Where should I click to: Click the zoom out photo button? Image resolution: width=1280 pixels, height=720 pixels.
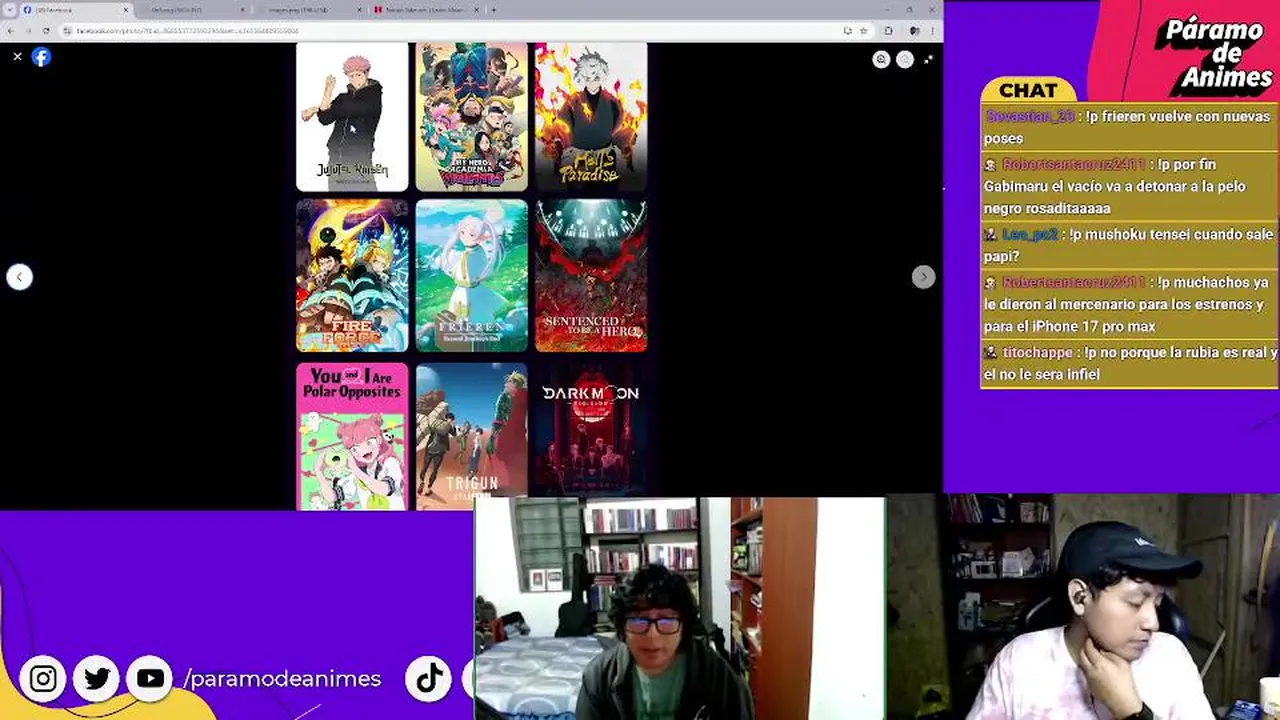click(x=905, y=59)
